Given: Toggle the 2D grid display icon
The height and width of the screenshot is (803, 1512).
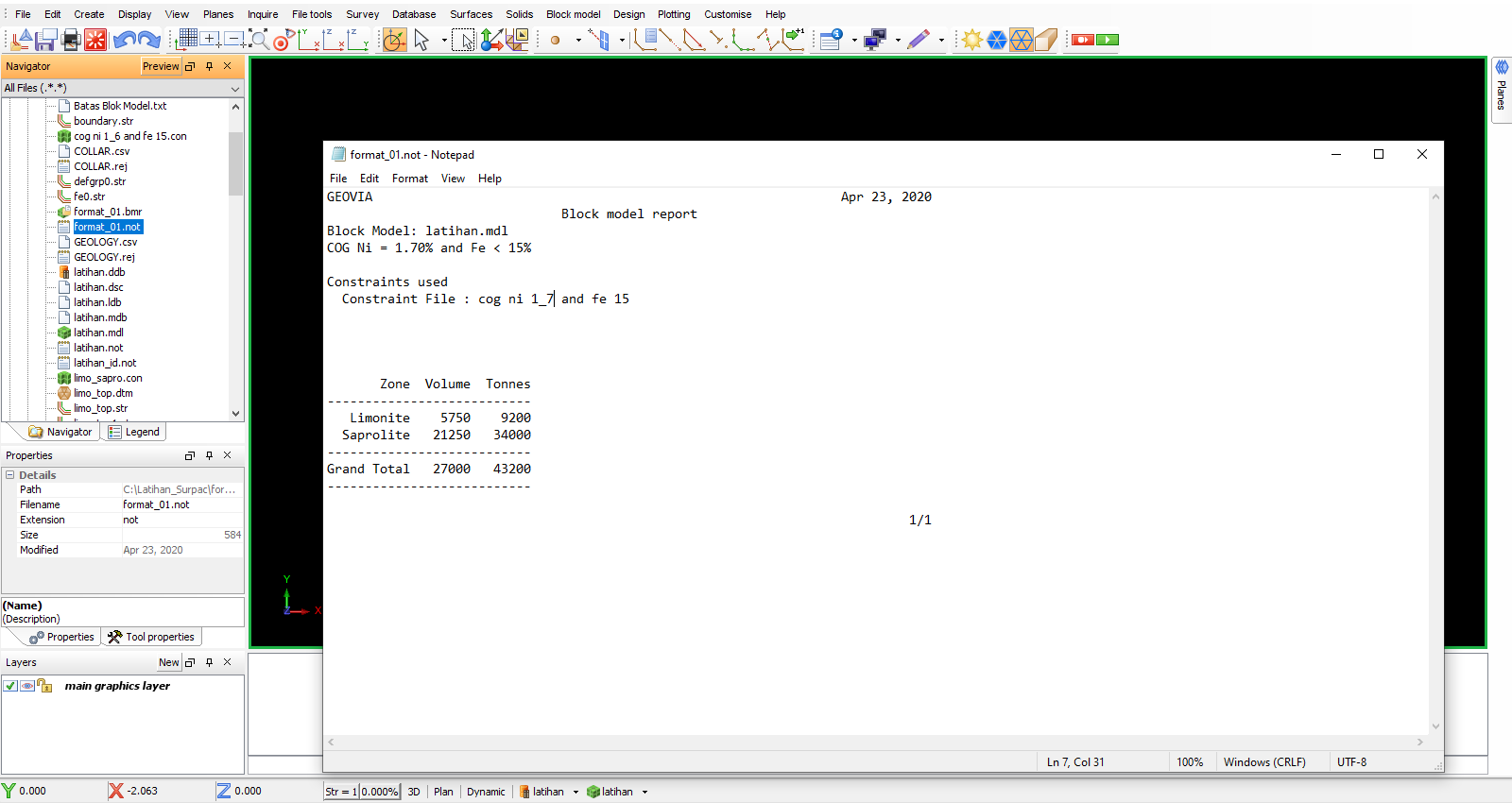Looking at the screenshot, I should tap(187, 39).
